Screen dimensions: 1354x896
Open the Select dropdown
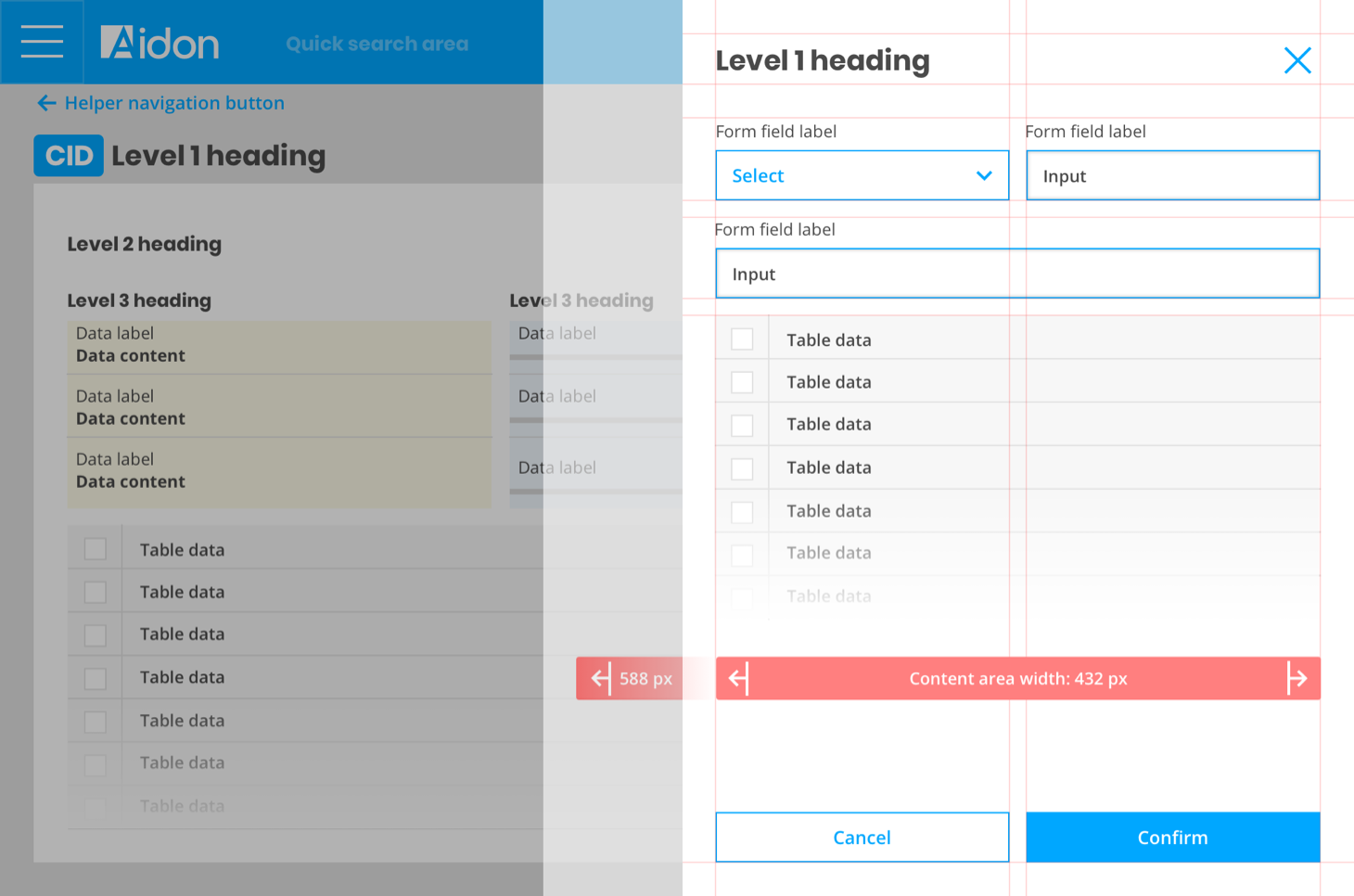coord(861,175)
